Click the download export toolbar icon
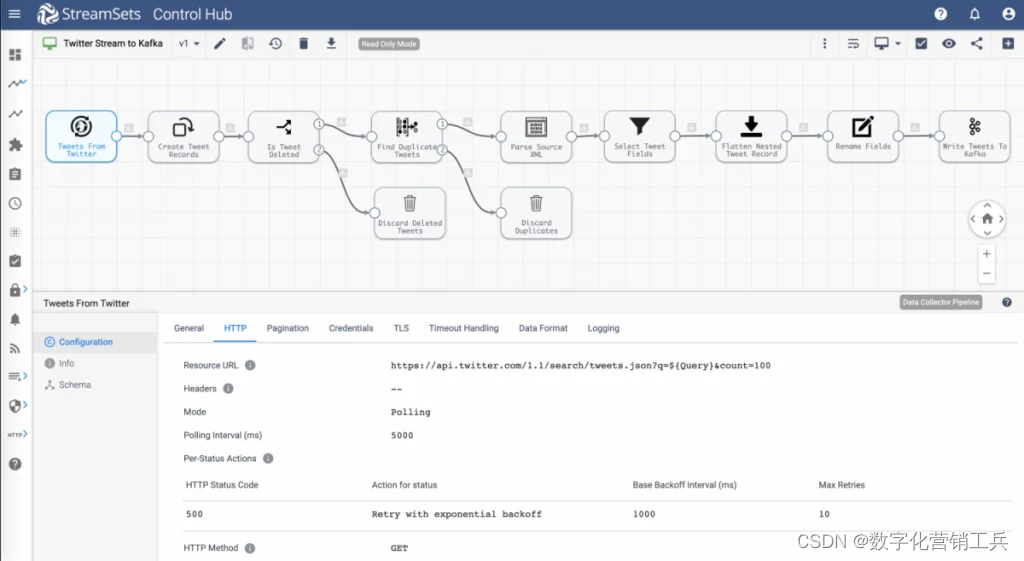 point(331,44)
